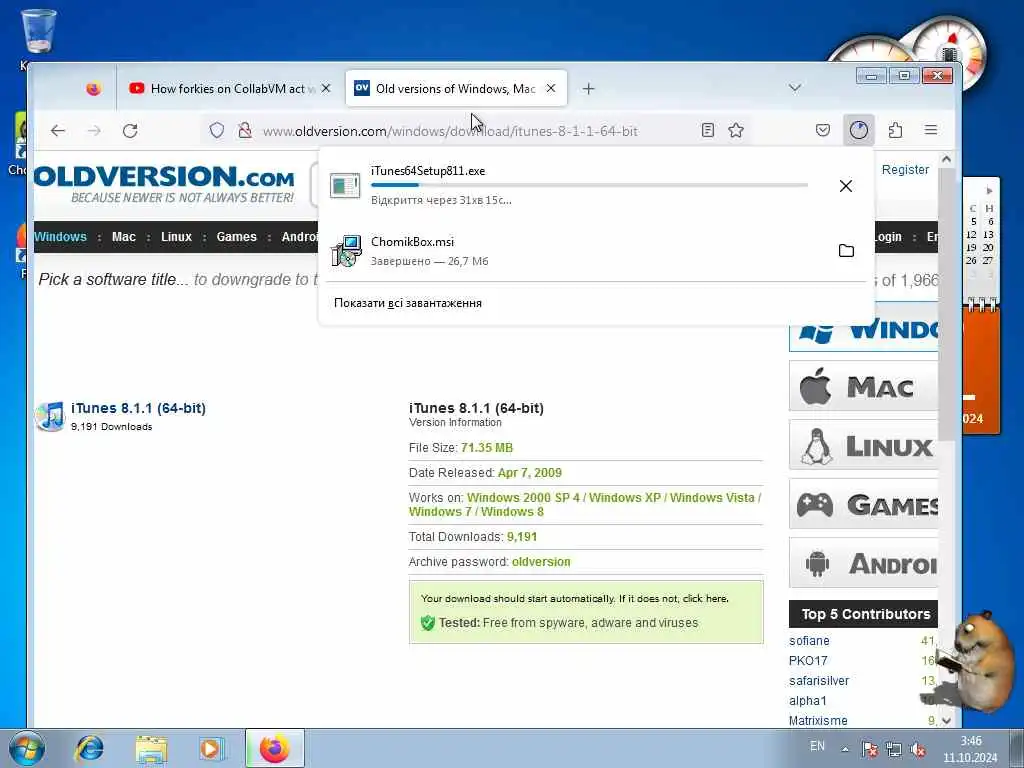Open the alpha1 contributor link

[x=808, y=701]
